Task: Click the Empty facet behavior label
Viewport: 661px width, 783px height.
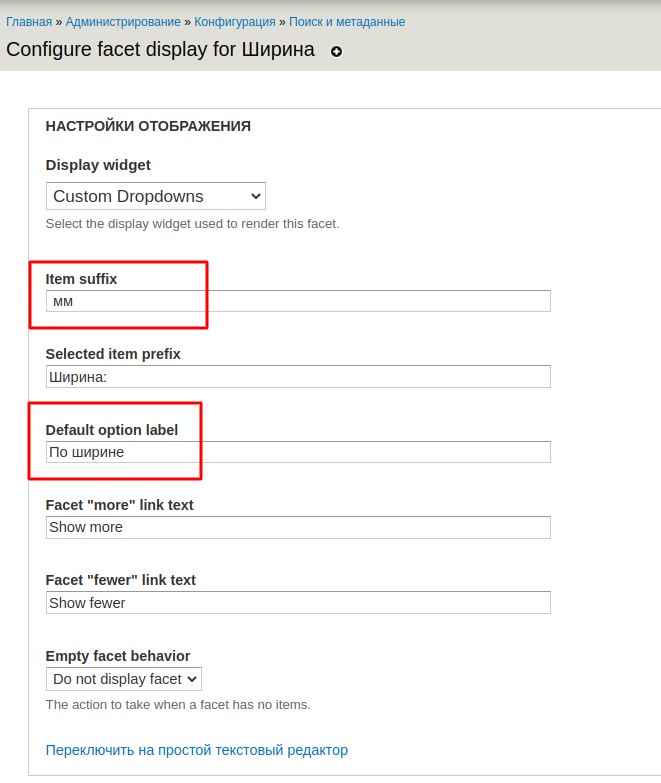Action: tap(118, 656)
